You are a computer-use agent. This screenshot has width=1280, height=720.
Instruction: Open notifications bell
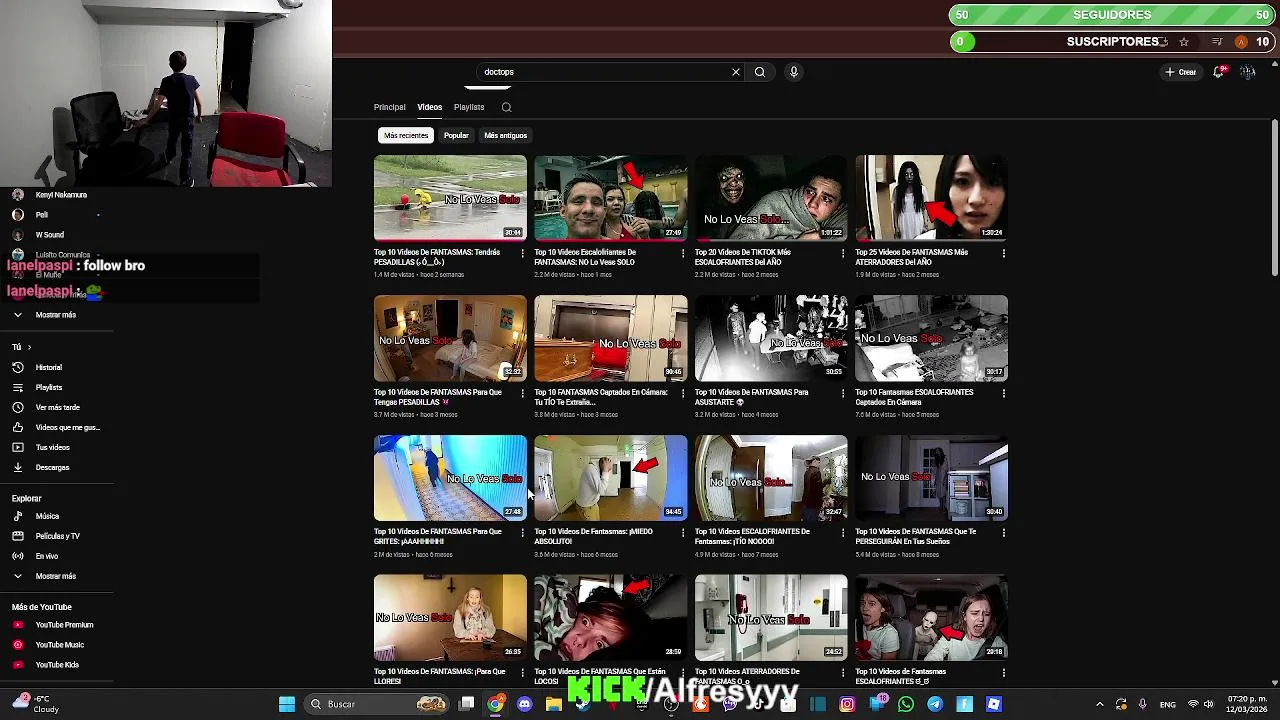1219,72
